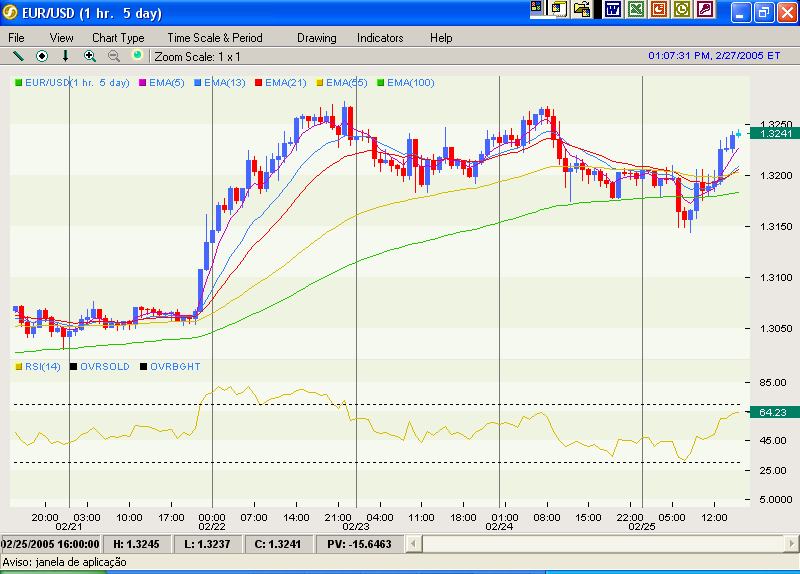
Task: Click the EMA(100) green color swatch
Action: point(380,82)
